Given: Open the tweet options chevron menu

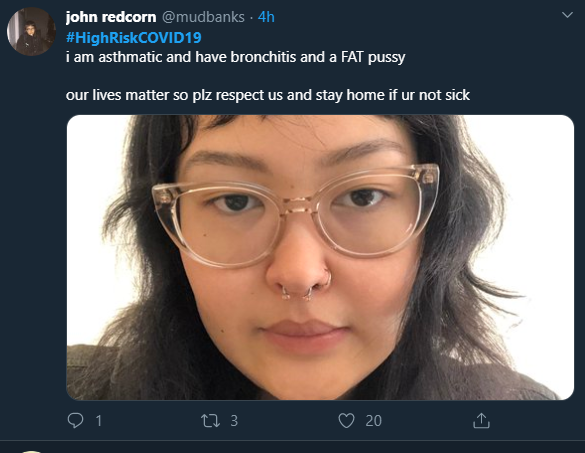Looking at the screenshot, I should 567,15.
